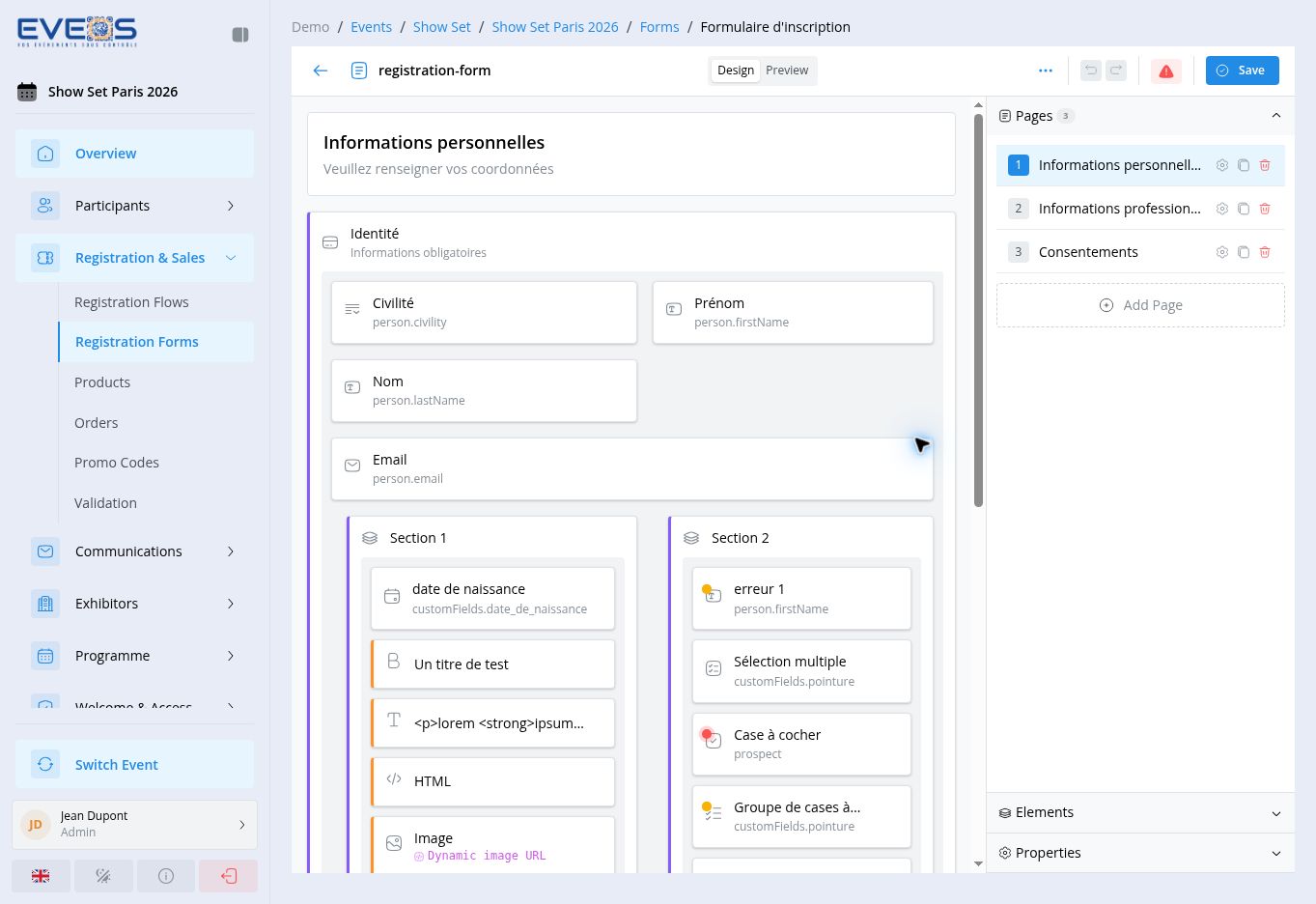Open Promo Codes submenu item
This screenshot has width=1316, height=904.
155,463
